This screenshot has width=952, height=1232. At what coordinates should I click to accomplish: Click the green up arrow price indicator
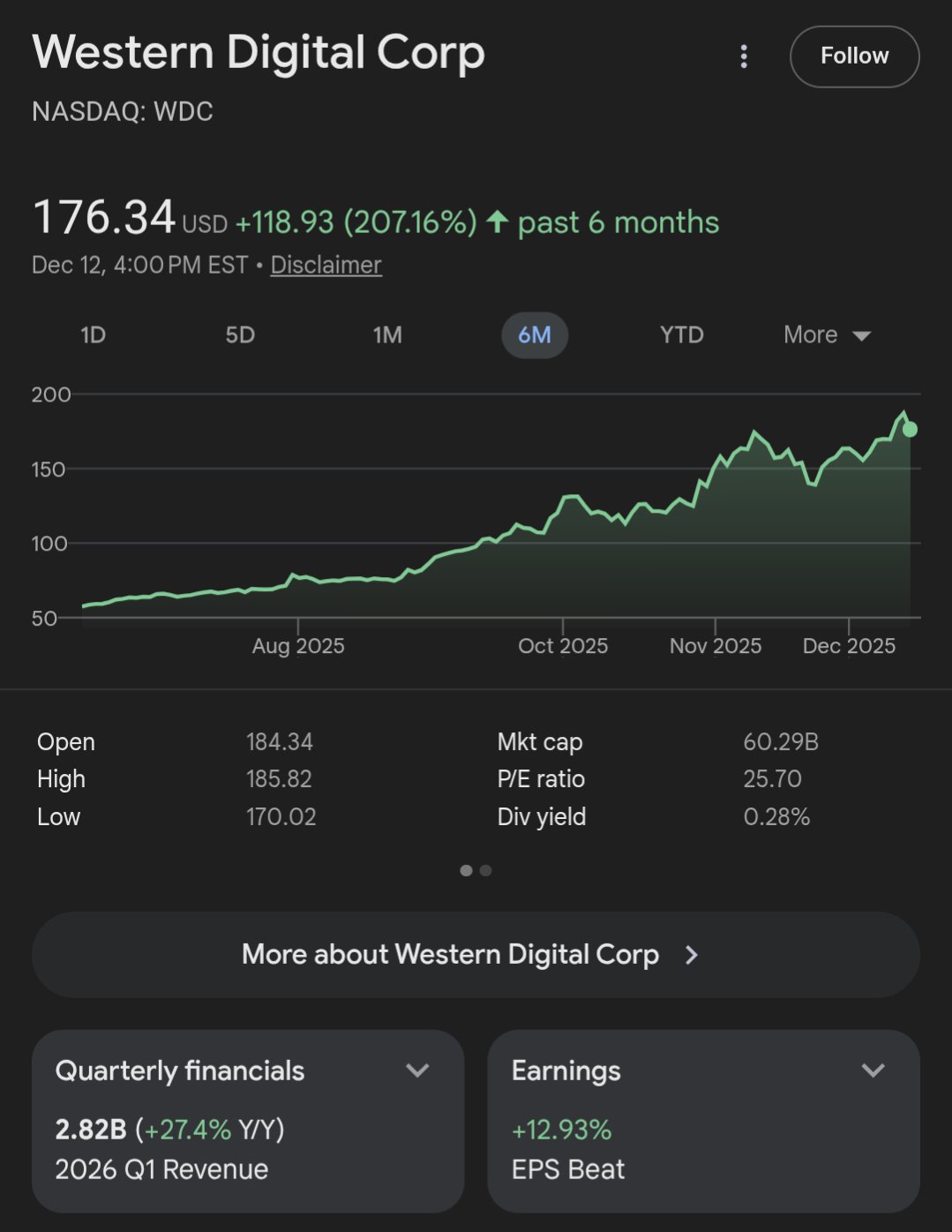point(498,222)
